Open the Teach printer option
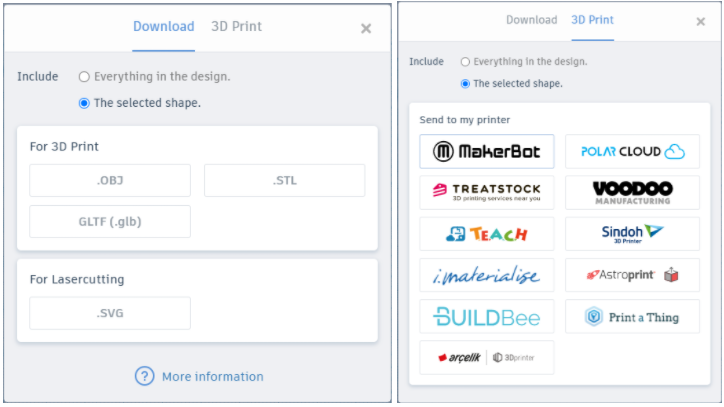This screenshot has width=724, height=407. coord(487,234)
